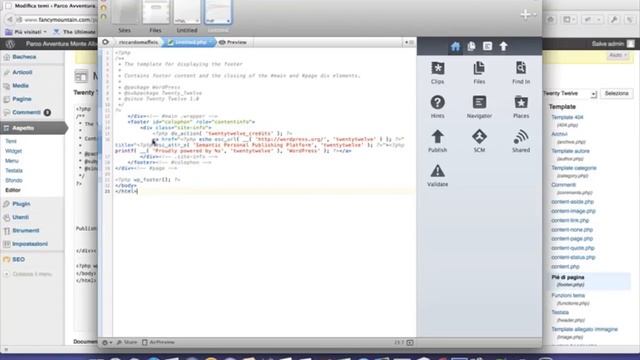This screenshot has width=640, height=360.
Task: Open the Publish tool
Action: [x=438, y=141]
